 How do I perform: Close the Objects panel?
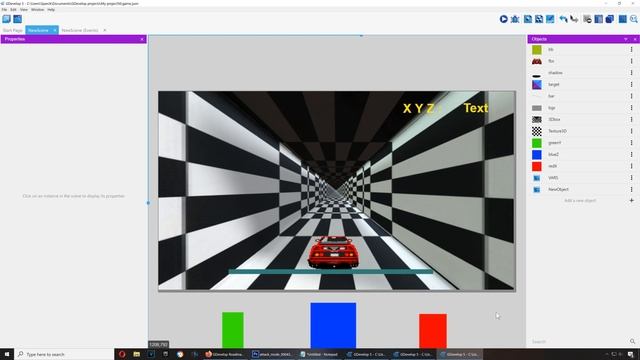(x=635, y=39)
